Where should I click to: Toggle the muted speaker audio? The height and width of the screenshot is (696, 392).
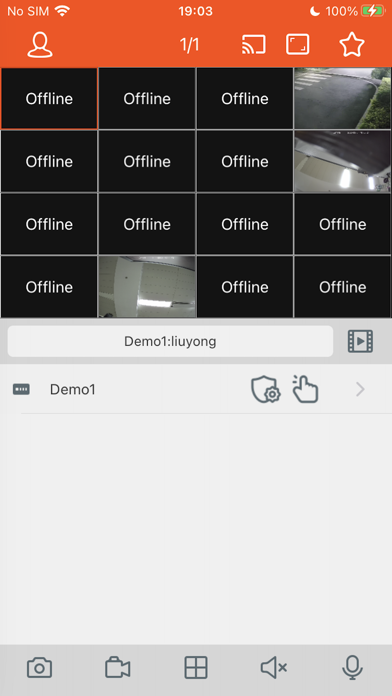[x=273, y=668]
